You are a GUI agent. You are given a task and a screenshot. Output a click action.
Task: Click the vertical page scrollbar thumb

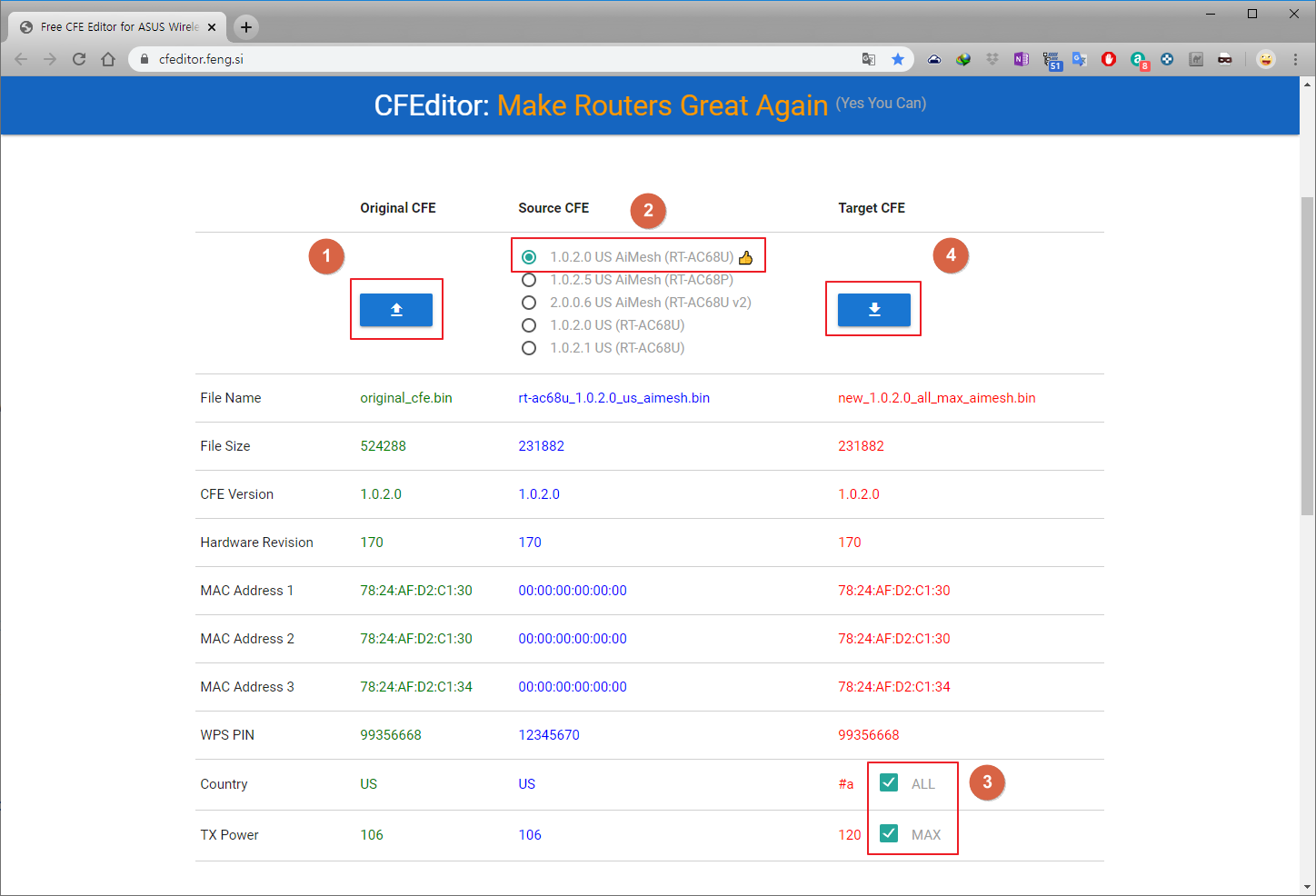point(1308,356)
